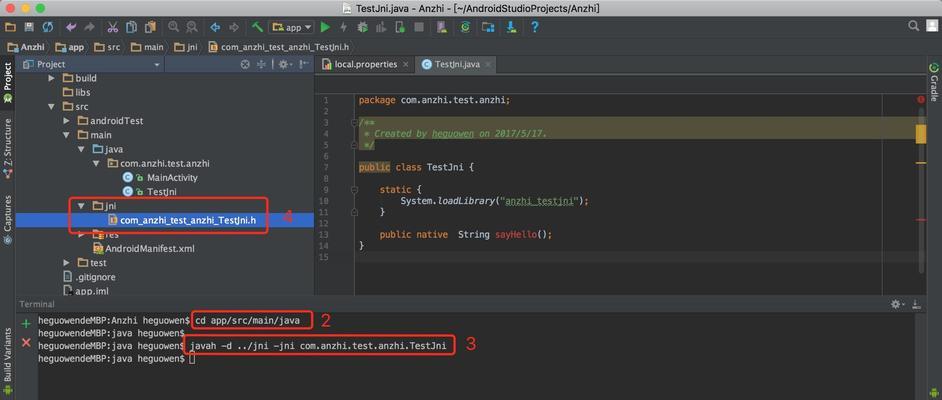Click the Copy icon in toolbar

[131, 27]
